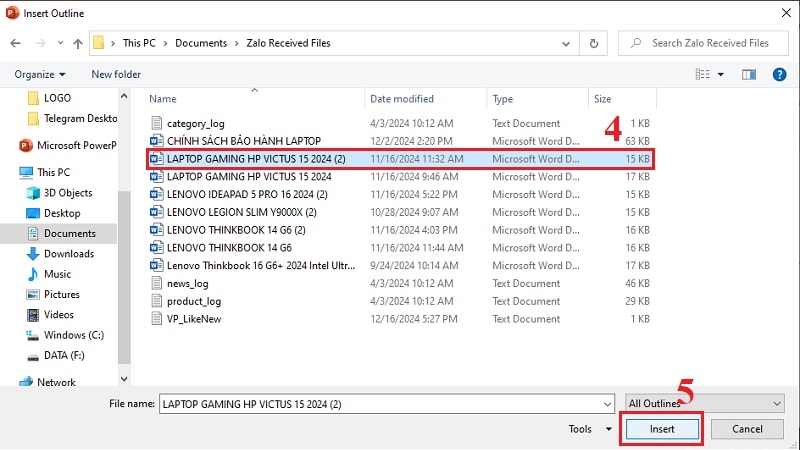Viewport: 800px width, 450px height.
Task: Click sidebar scrollbar down arrow
Action: point(124,379)
